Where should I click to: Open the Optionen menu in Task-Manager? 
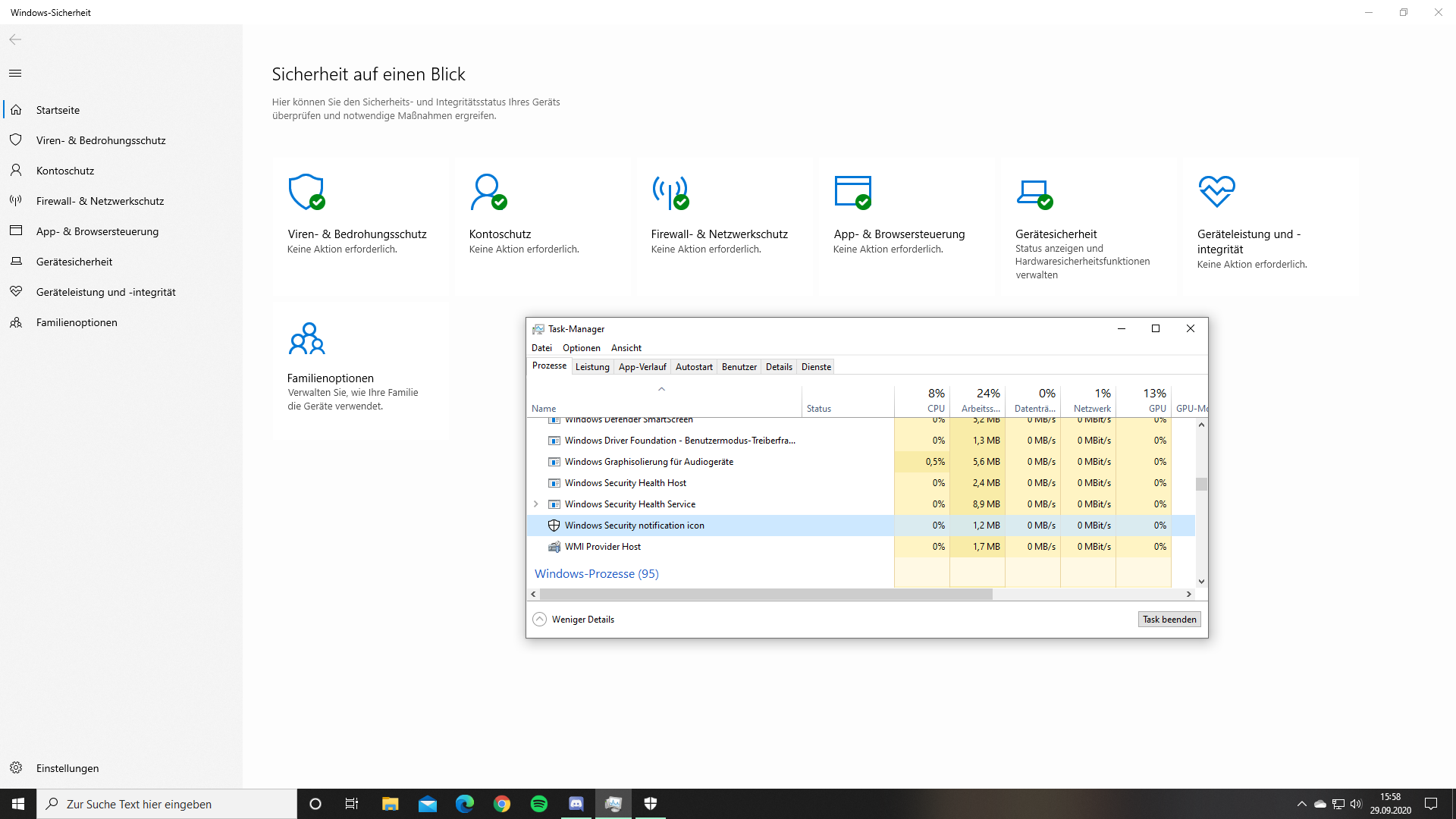click(x=582, y=348)
